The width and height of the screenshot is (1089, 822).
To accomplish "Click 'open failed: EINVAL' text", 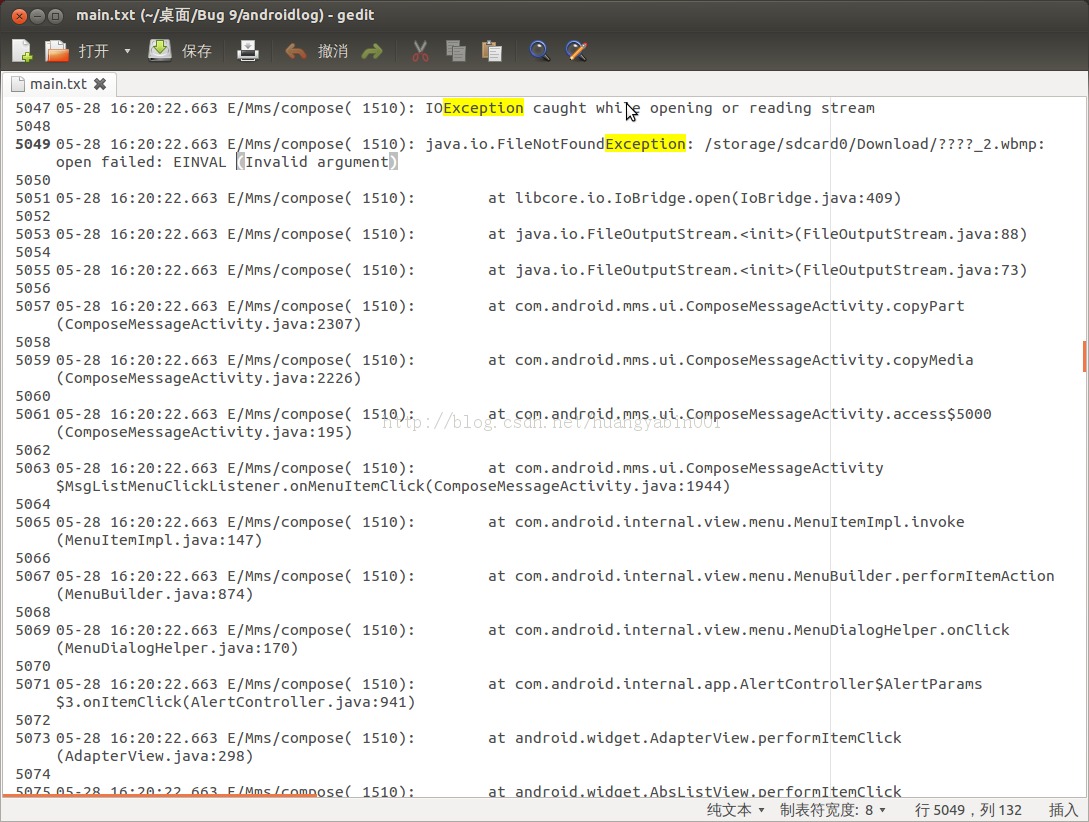I will point(141,162).
